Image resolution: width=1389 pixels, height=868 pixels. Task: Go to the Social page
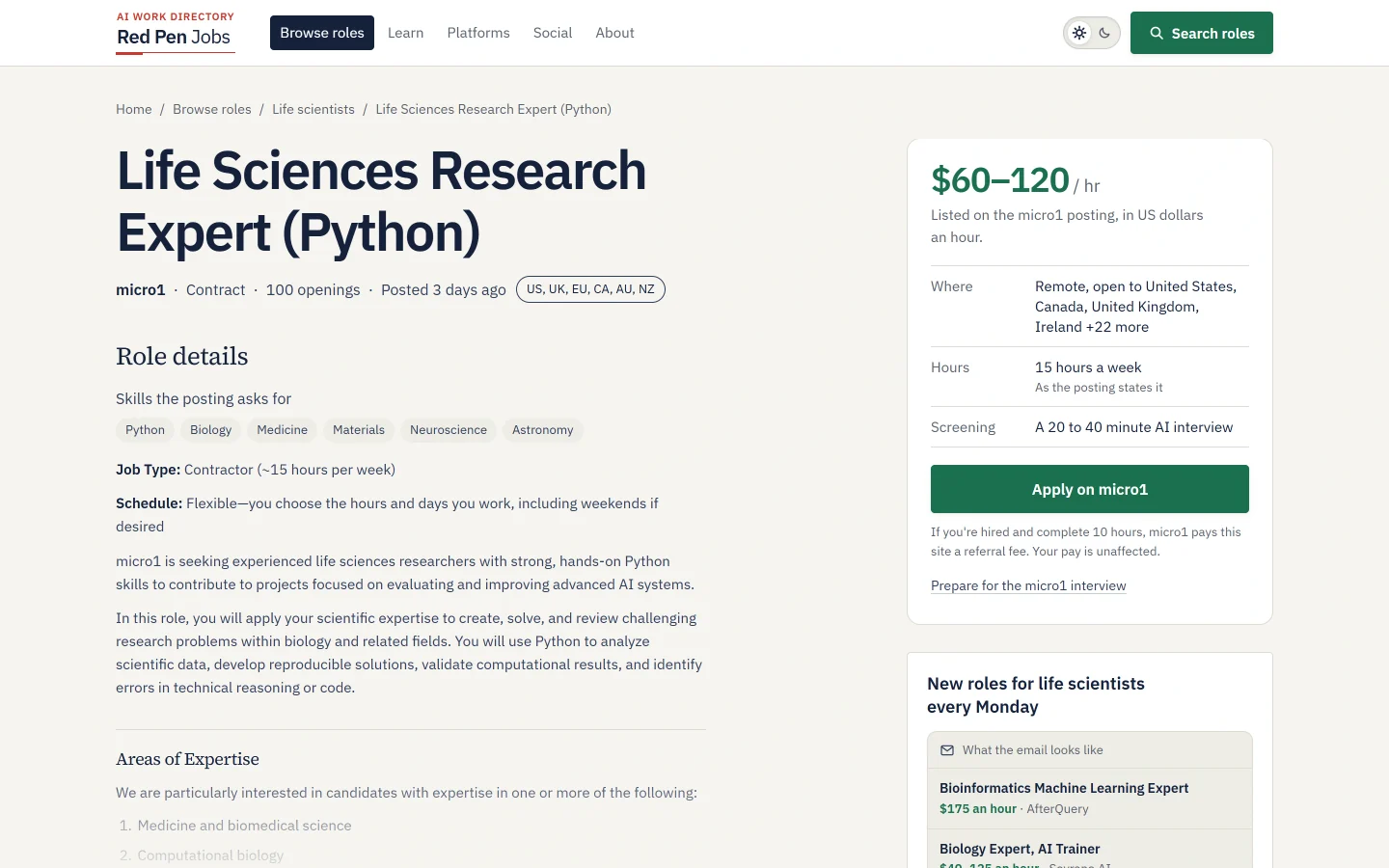(x=553, y=33)
